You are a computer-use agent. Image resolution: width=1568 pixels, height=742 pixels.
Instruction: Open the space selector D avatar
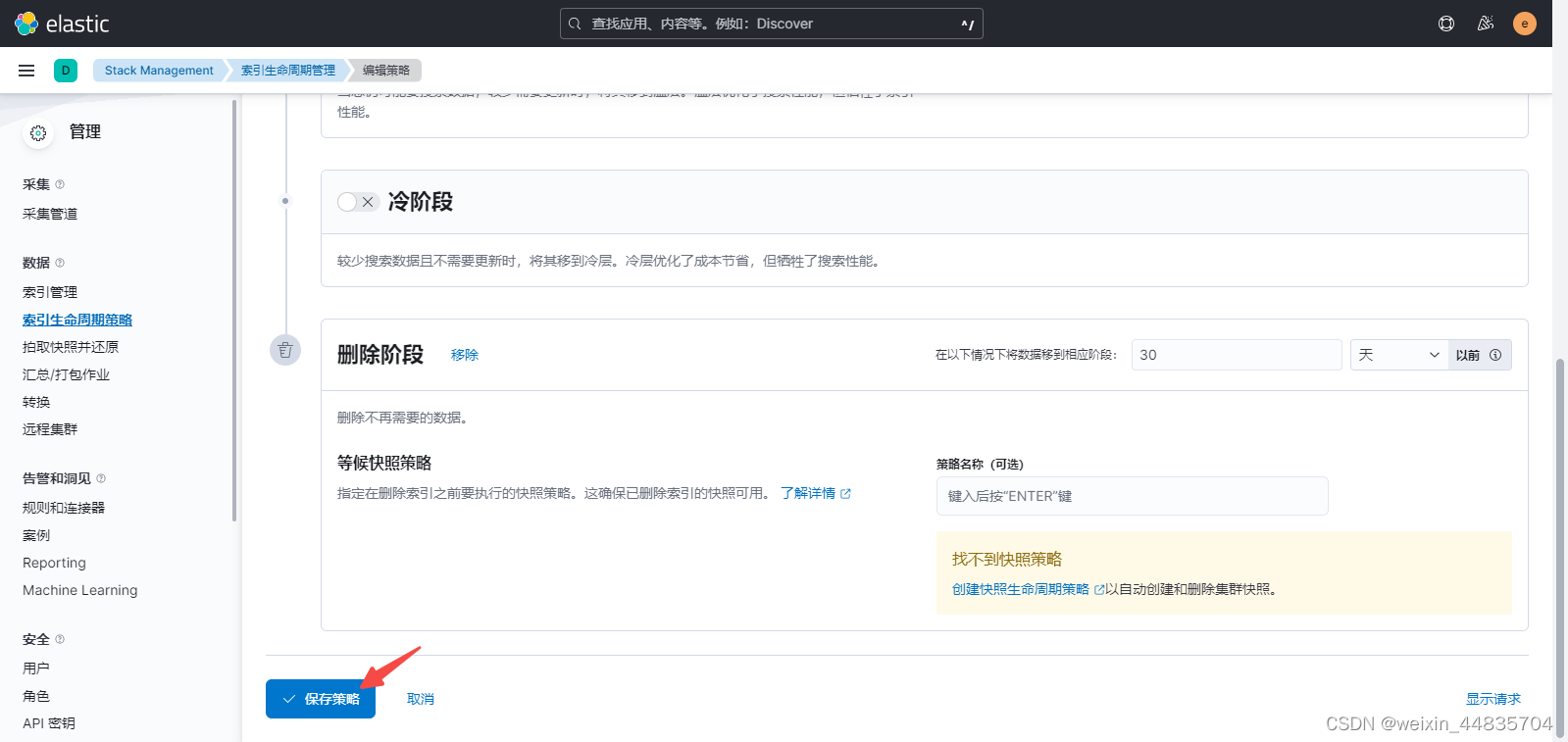point(66,71)
